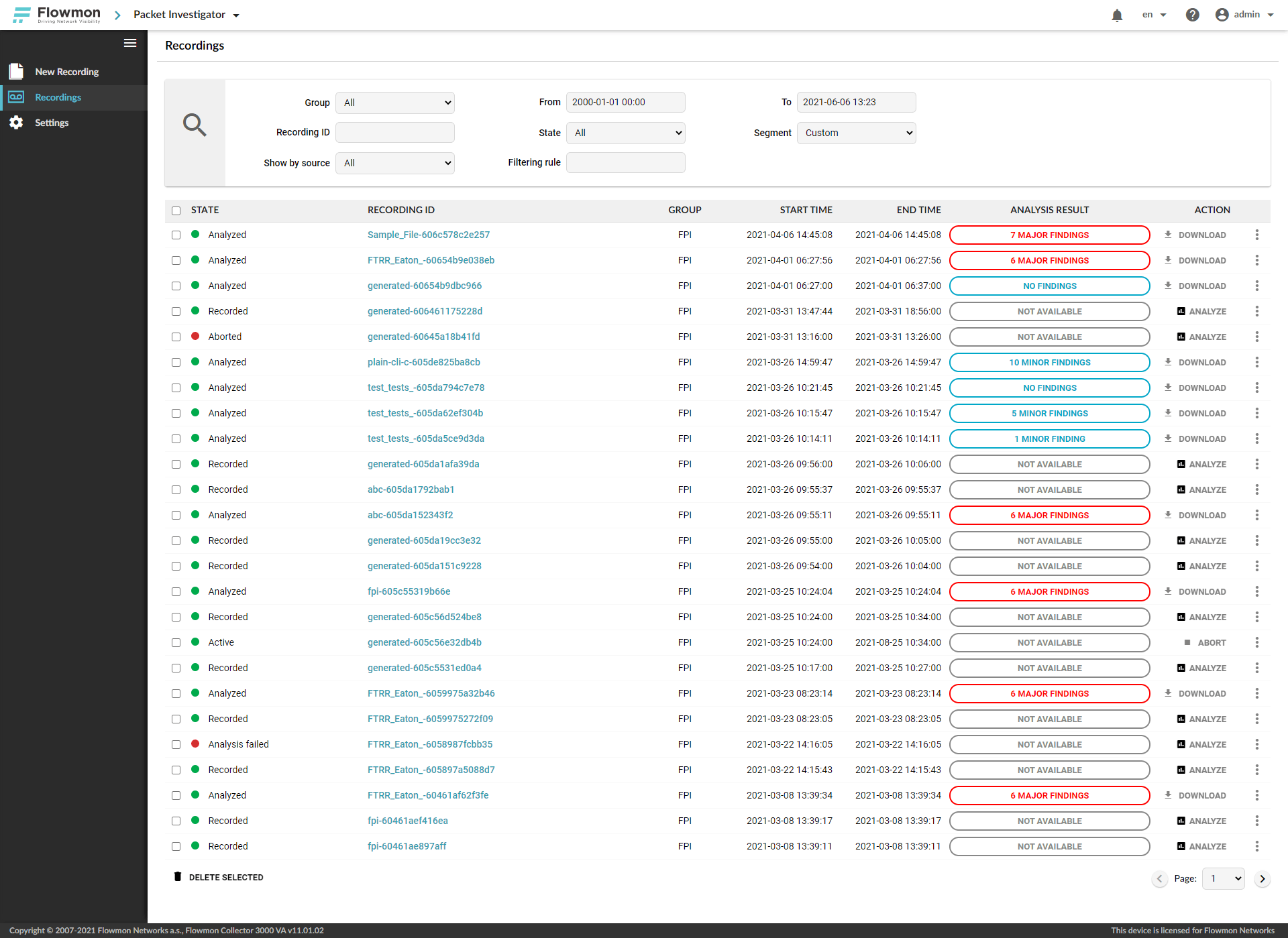
Task: Click the notification bell icon
Action: click(1117, 15)
